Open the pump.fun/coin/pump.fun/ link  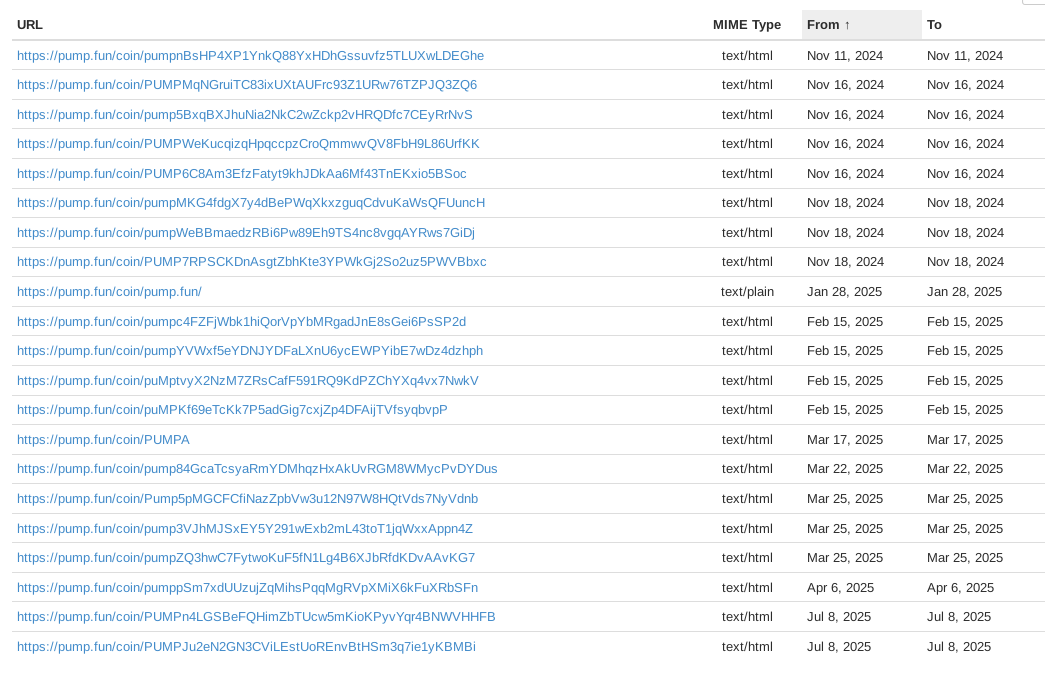tap(109, 292)
